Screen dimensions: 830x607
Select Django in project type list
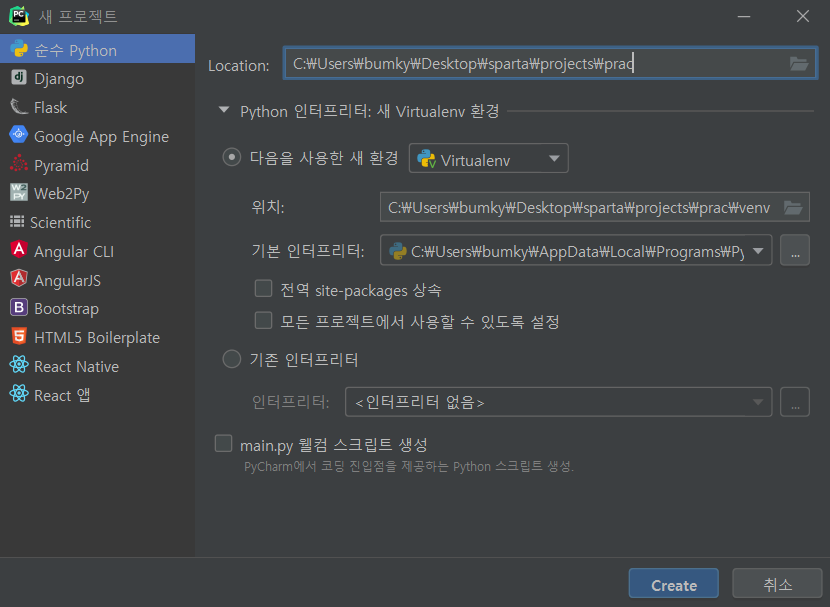click(x=59, y=78)
